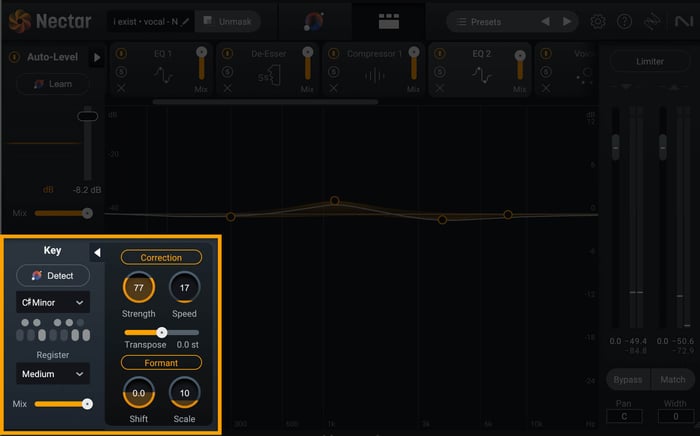Open the Presets browser

coord(480,21)
